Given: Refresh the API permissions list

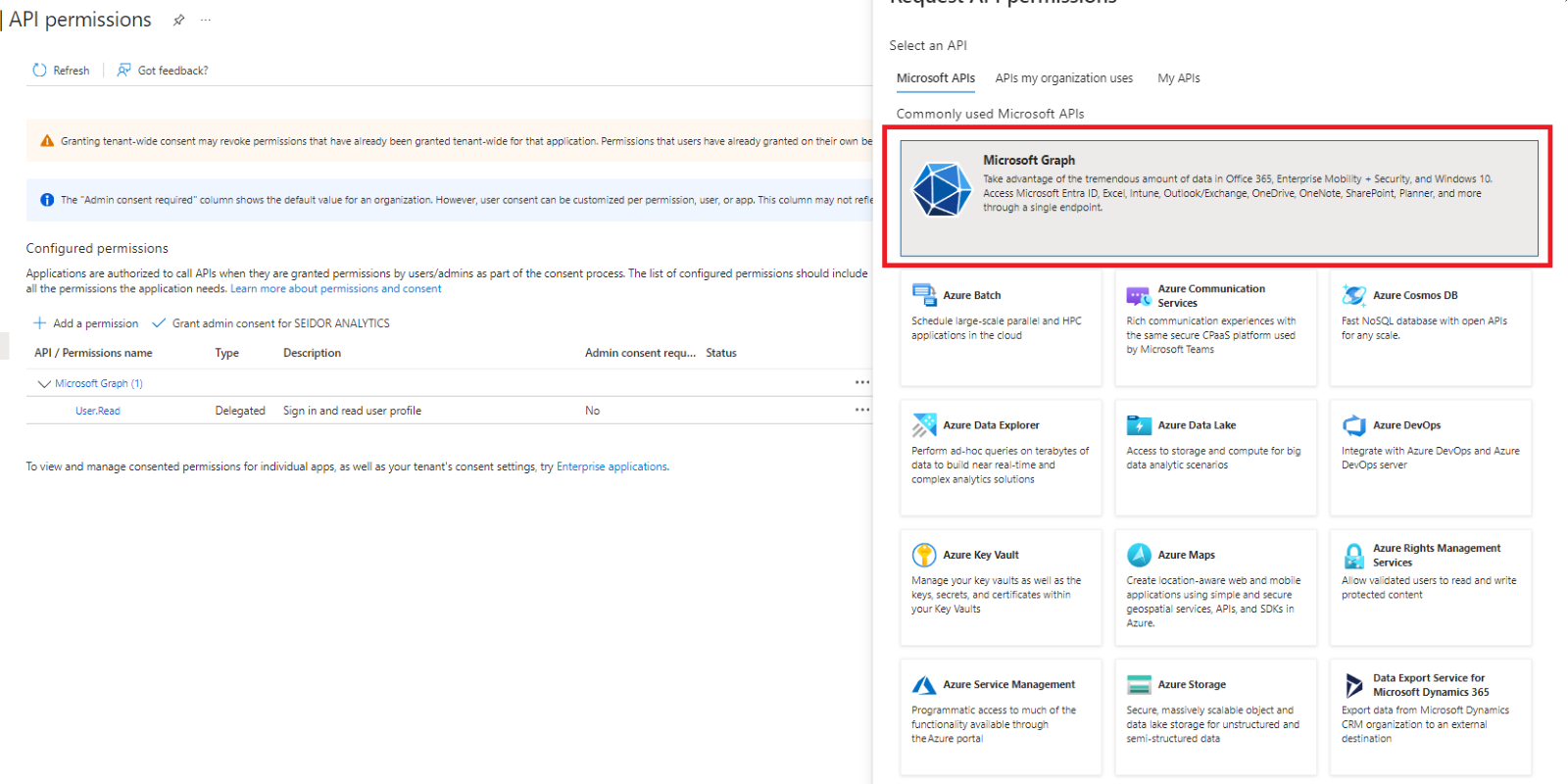Looking at the screenshot, I should (61, 71).
